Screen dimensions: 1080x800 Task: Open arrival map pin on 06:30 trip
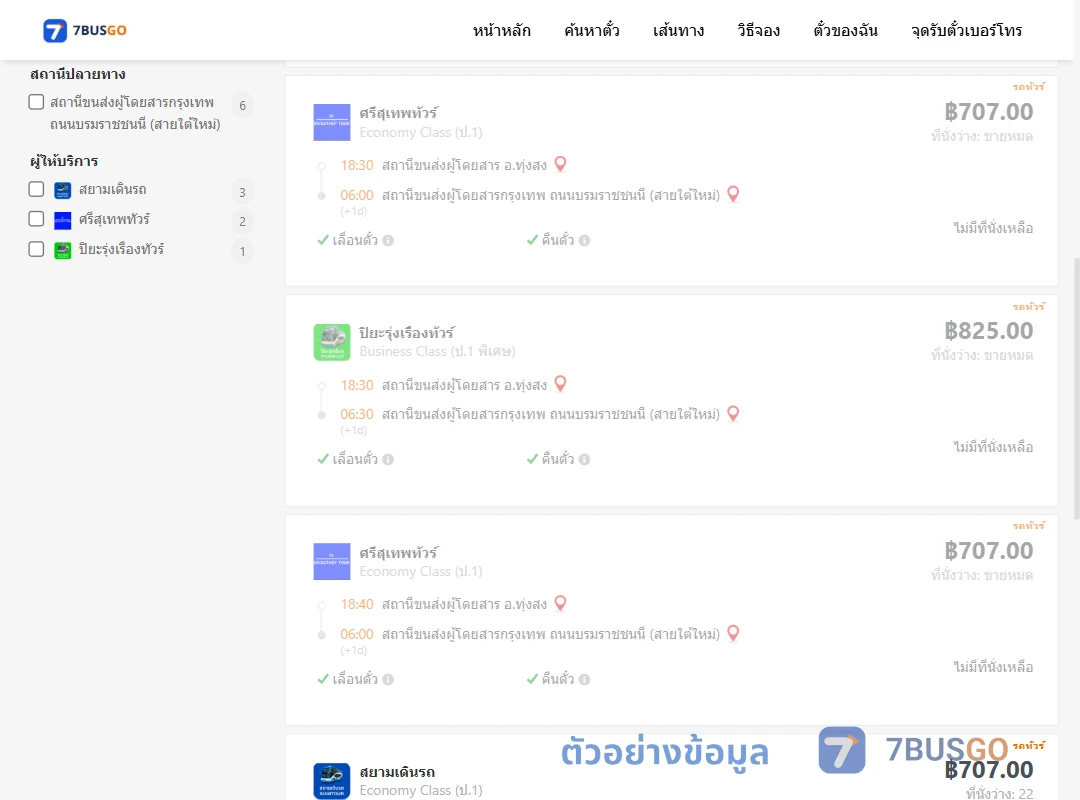pos(734,413)
